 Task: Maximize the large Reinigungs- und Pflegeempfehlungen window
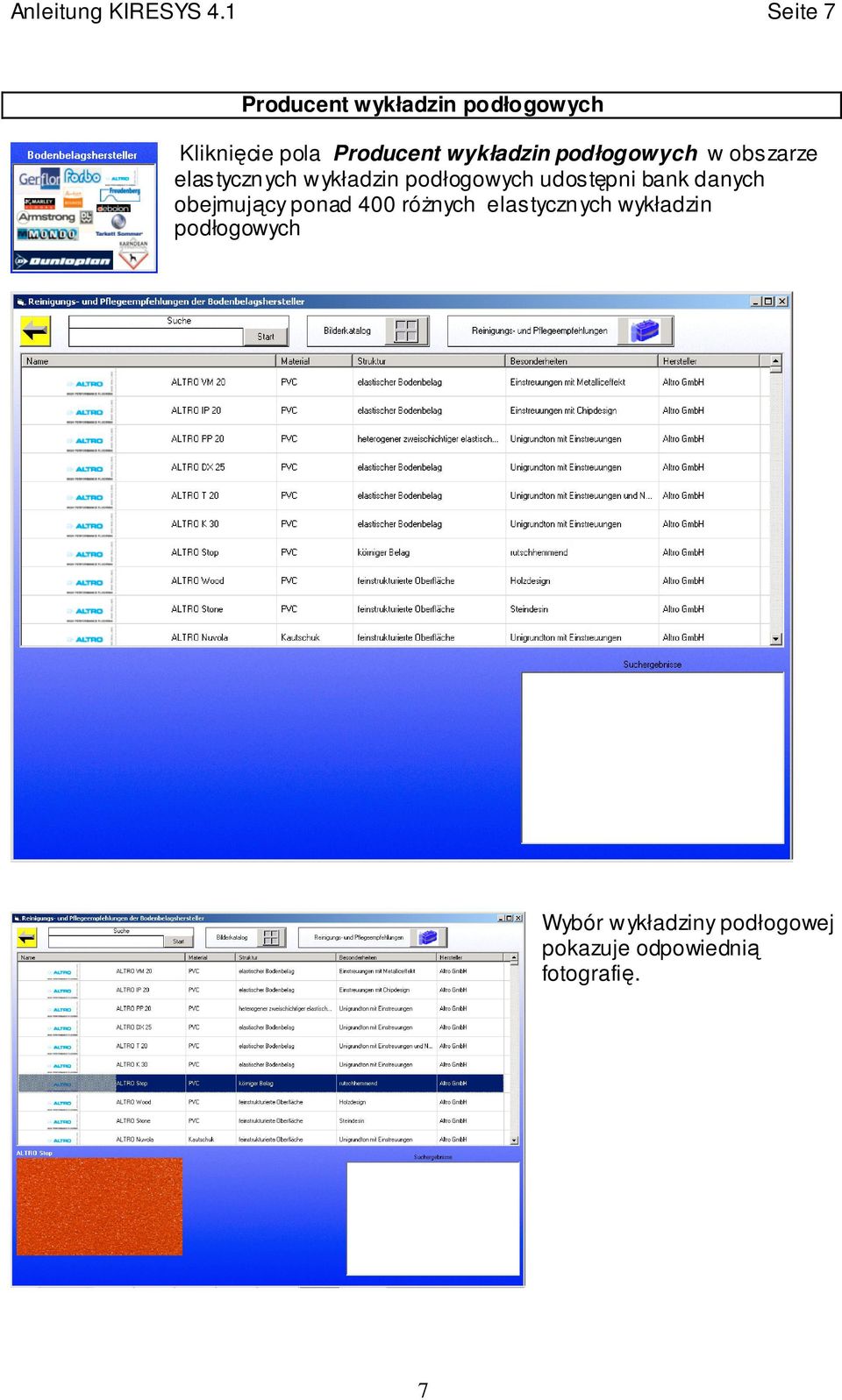pyautogui.click(x=768, y=301)
